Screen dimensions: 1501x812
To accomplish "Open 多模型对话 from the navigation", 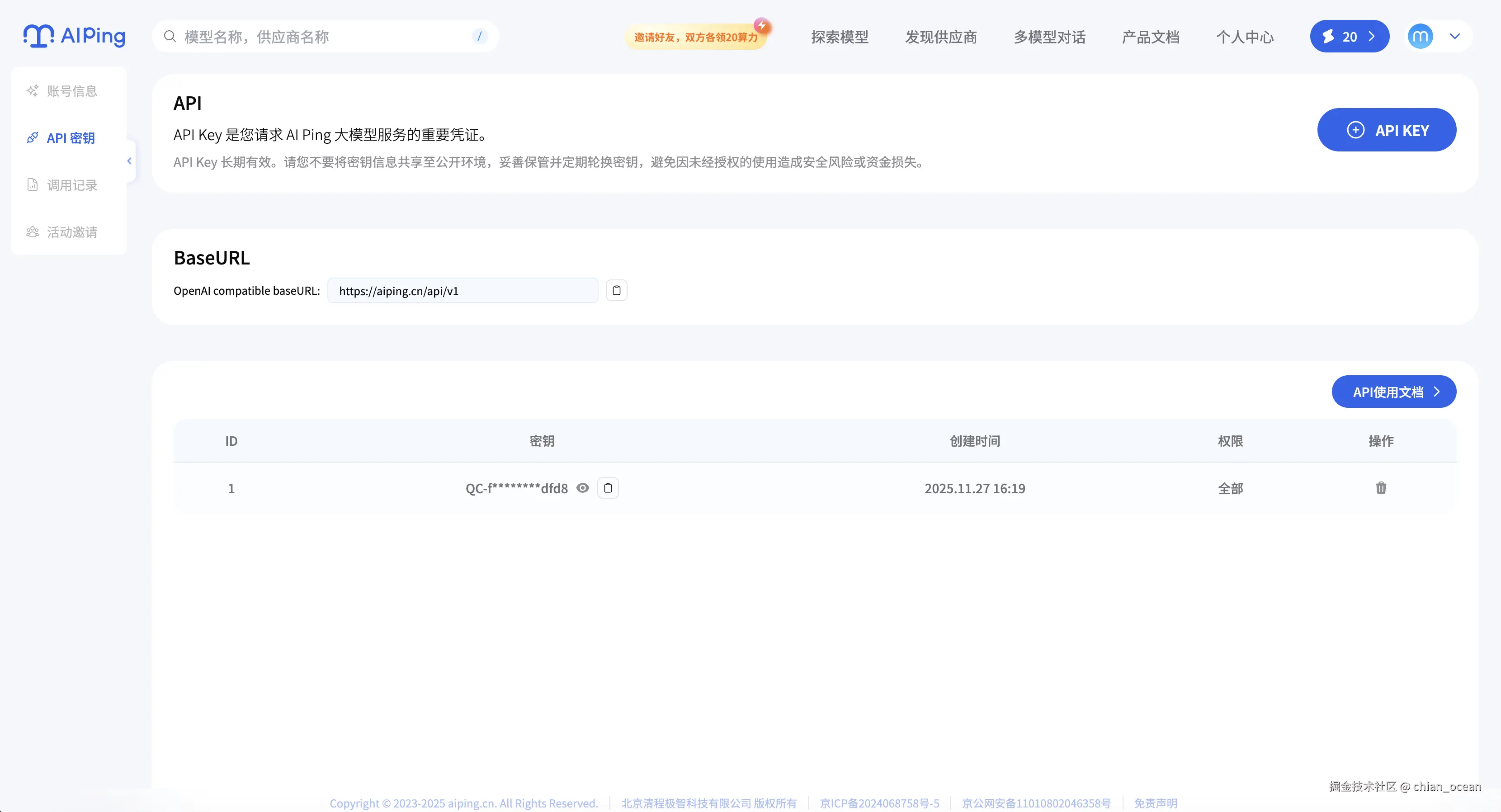I will point(1049,37).
